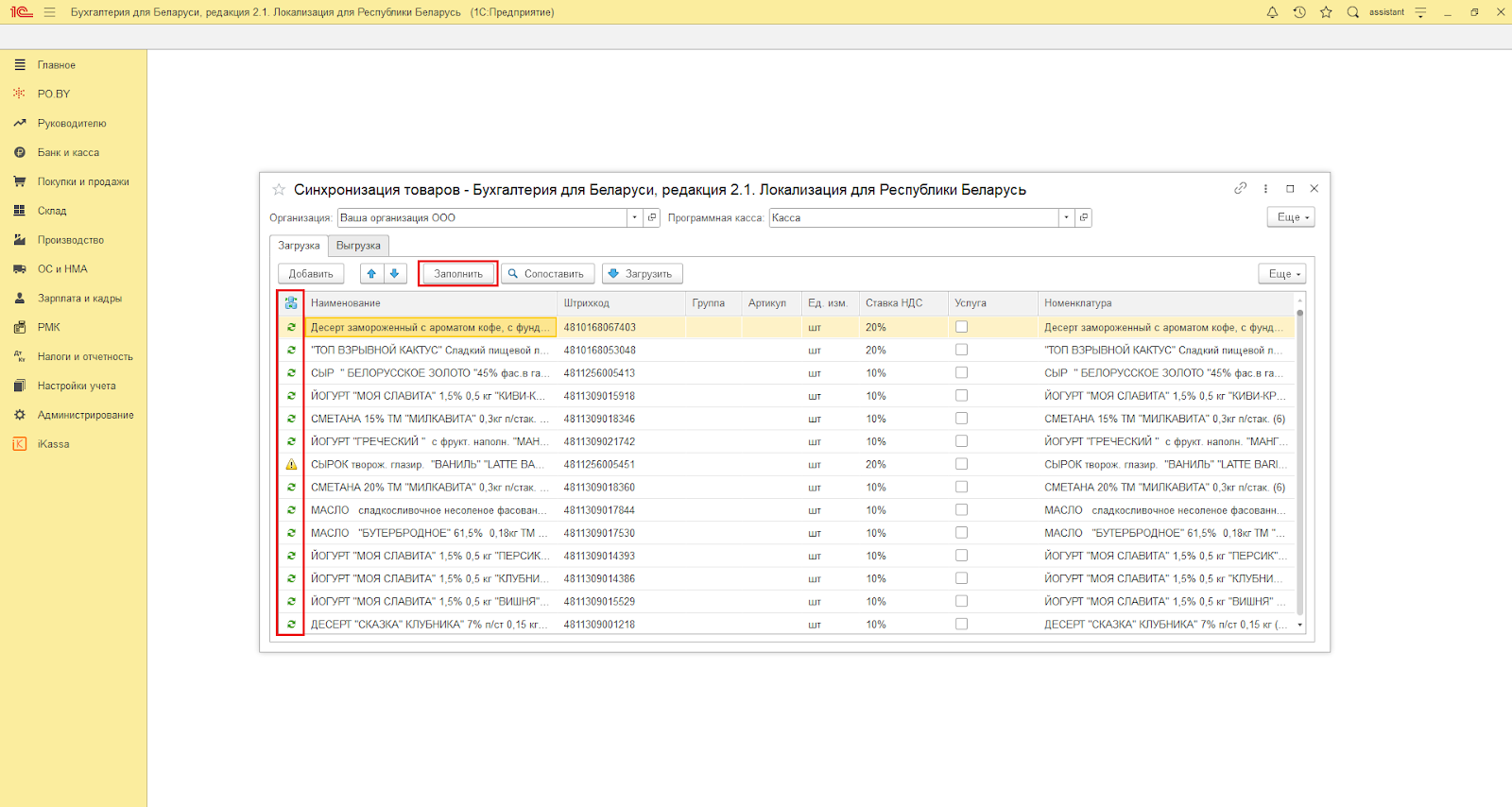Select barcode cell 4811309015918
The image size is (1512, 807).
[x=621, y=396]
